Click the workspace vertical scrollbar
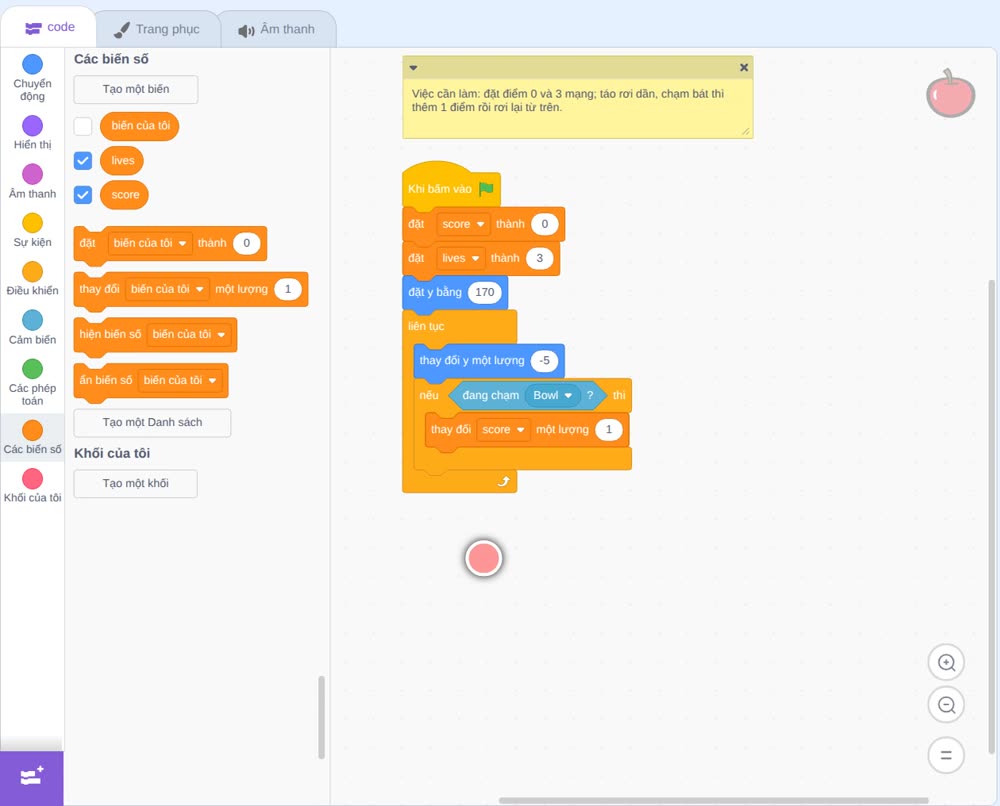 992,516
